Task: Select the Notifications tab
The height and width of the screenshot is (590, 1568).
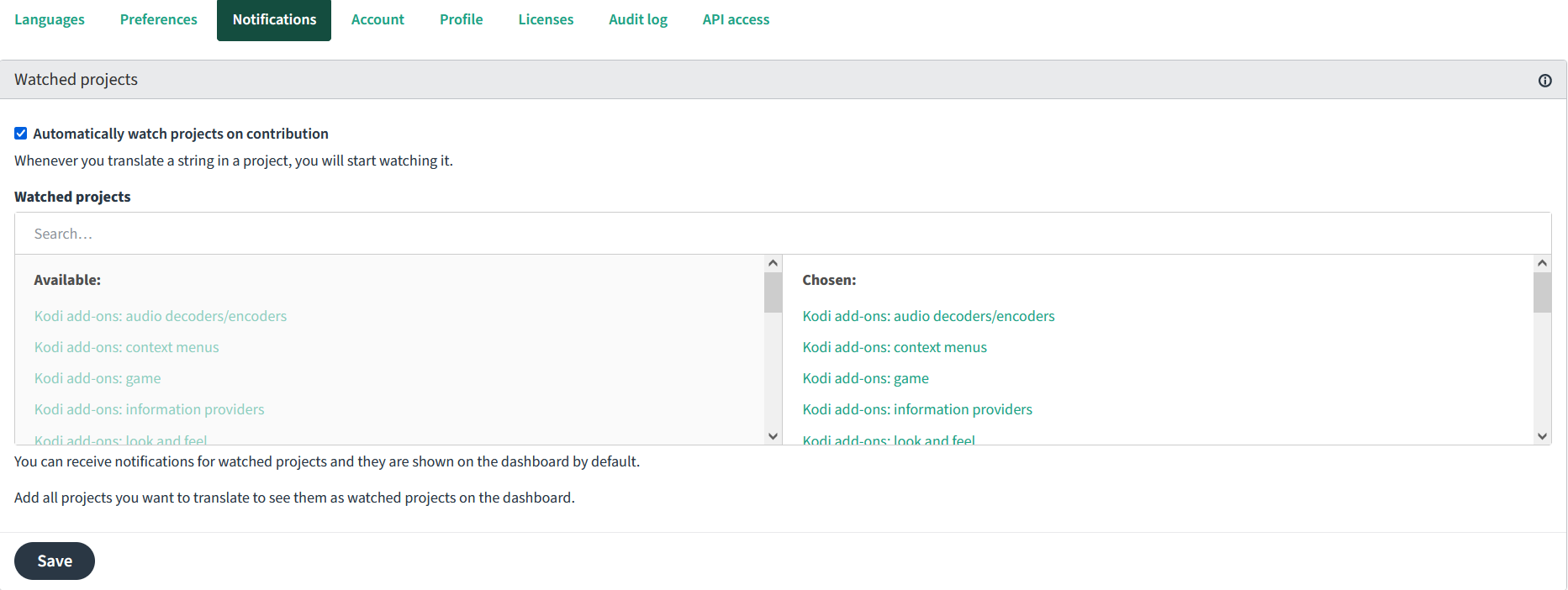Action: coord(274,19)
